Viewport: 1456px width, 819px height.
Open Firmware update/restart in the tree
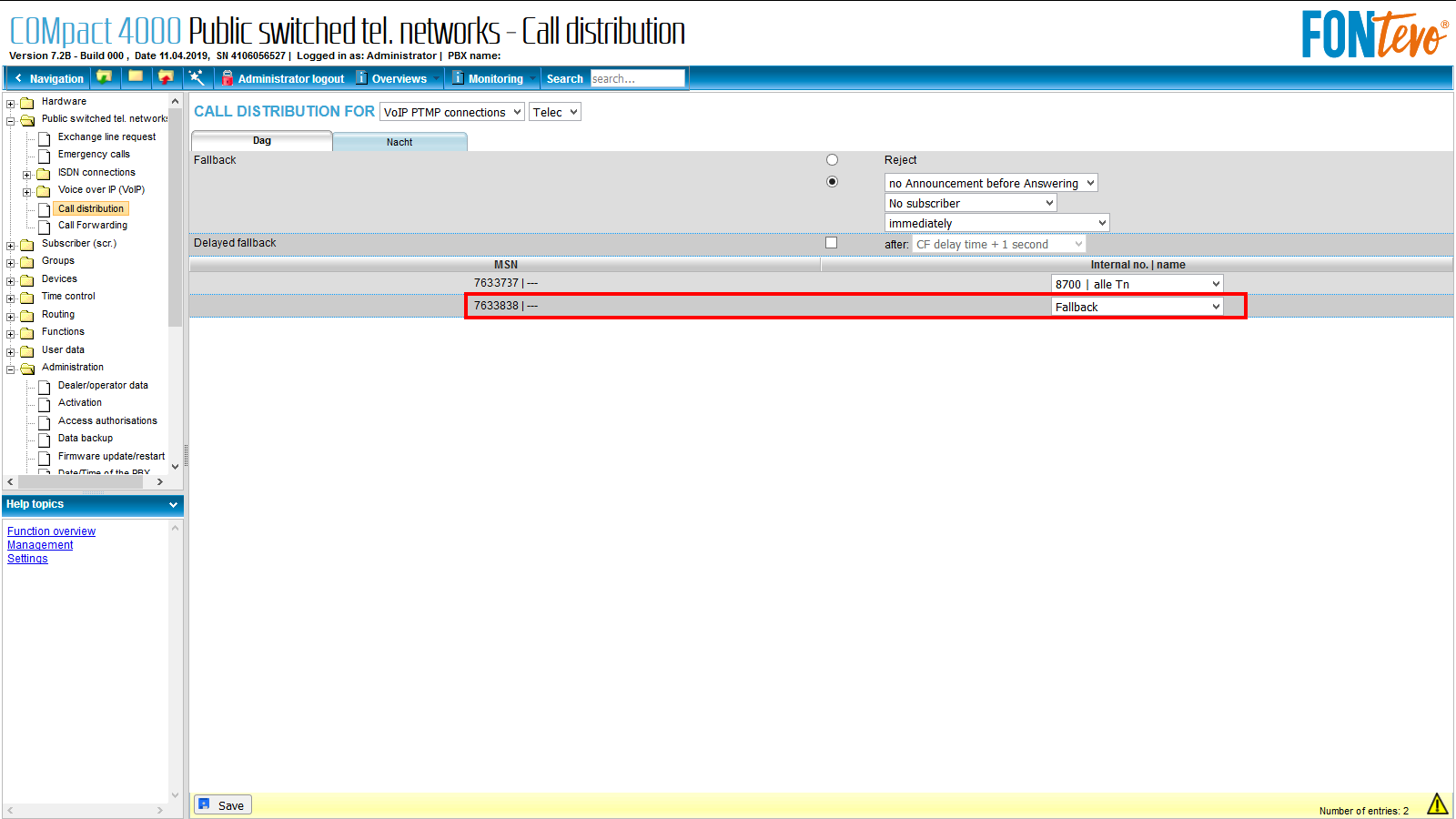[x=111, y=456]
